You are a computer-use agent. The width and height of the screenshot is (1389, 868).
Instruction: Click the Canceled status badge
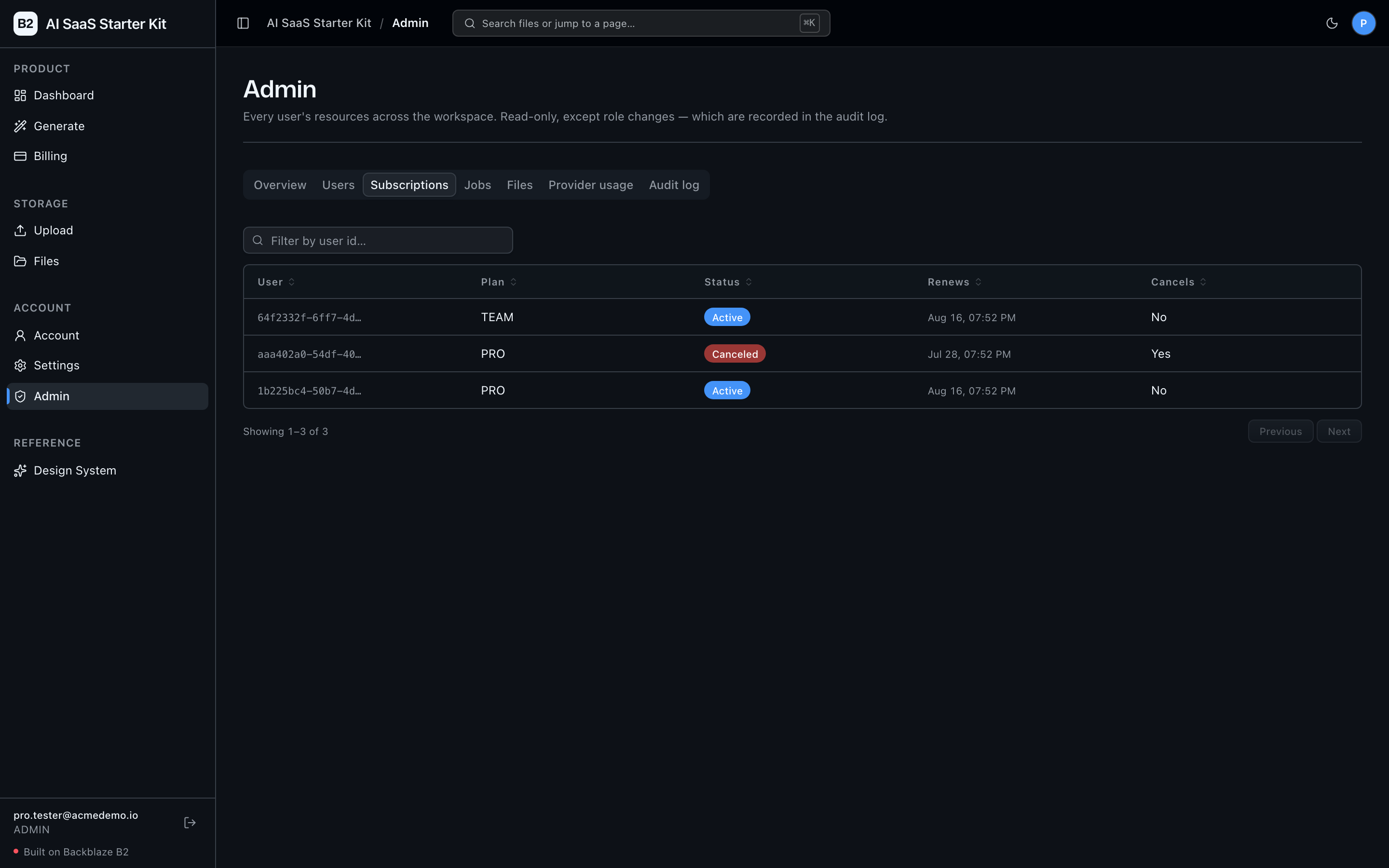(x=735, y=354)
